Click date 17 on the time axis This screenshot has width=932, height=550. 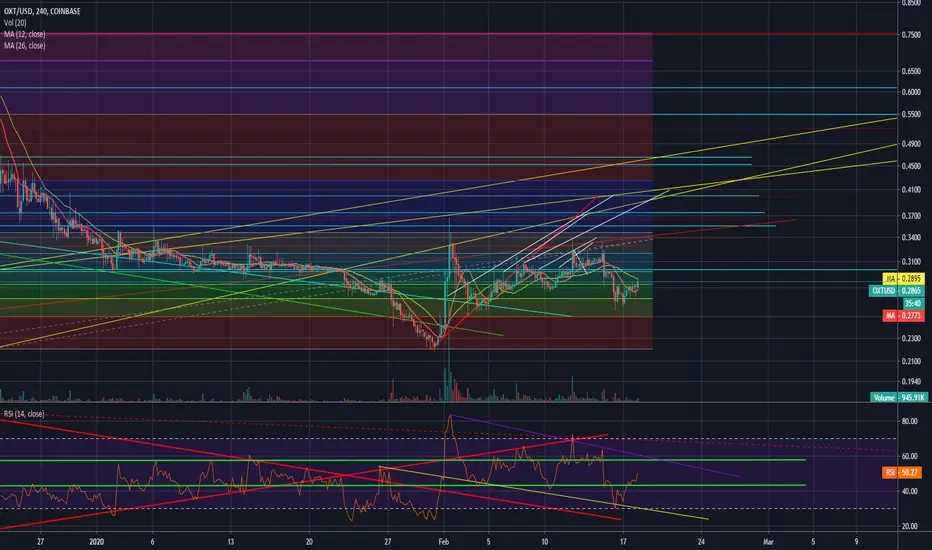point(623,542)
